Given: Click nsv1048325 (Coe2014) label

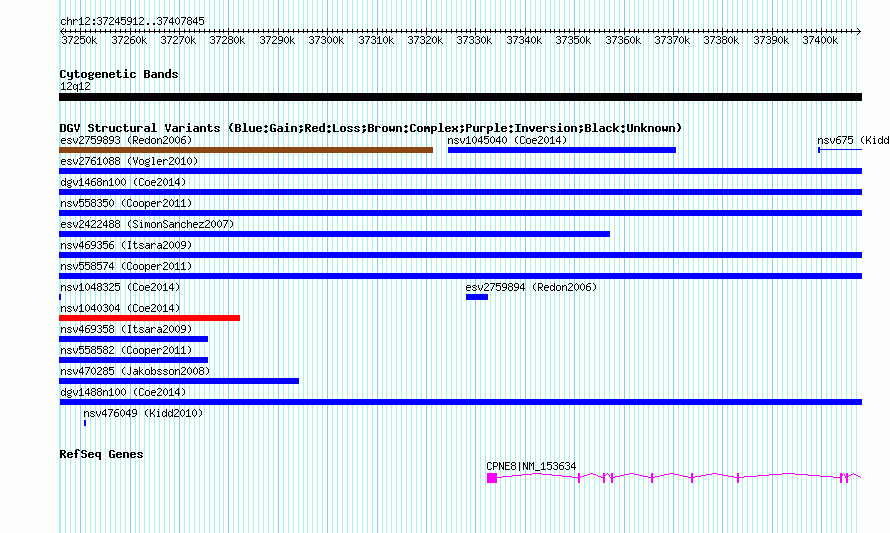Looking at the screenshot, I should (x=120, y=287).
